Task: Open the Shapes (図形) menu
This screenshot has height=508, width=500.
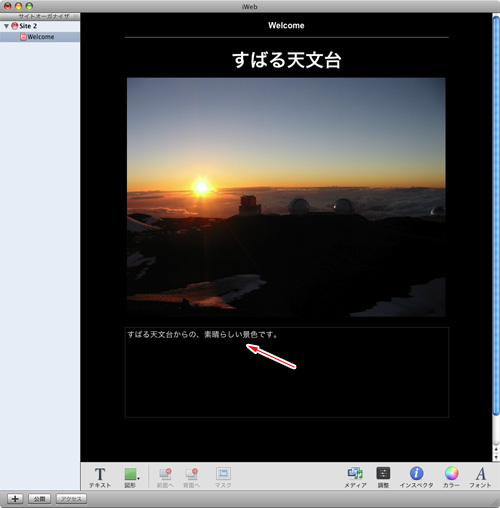Action: click(131, 477)
